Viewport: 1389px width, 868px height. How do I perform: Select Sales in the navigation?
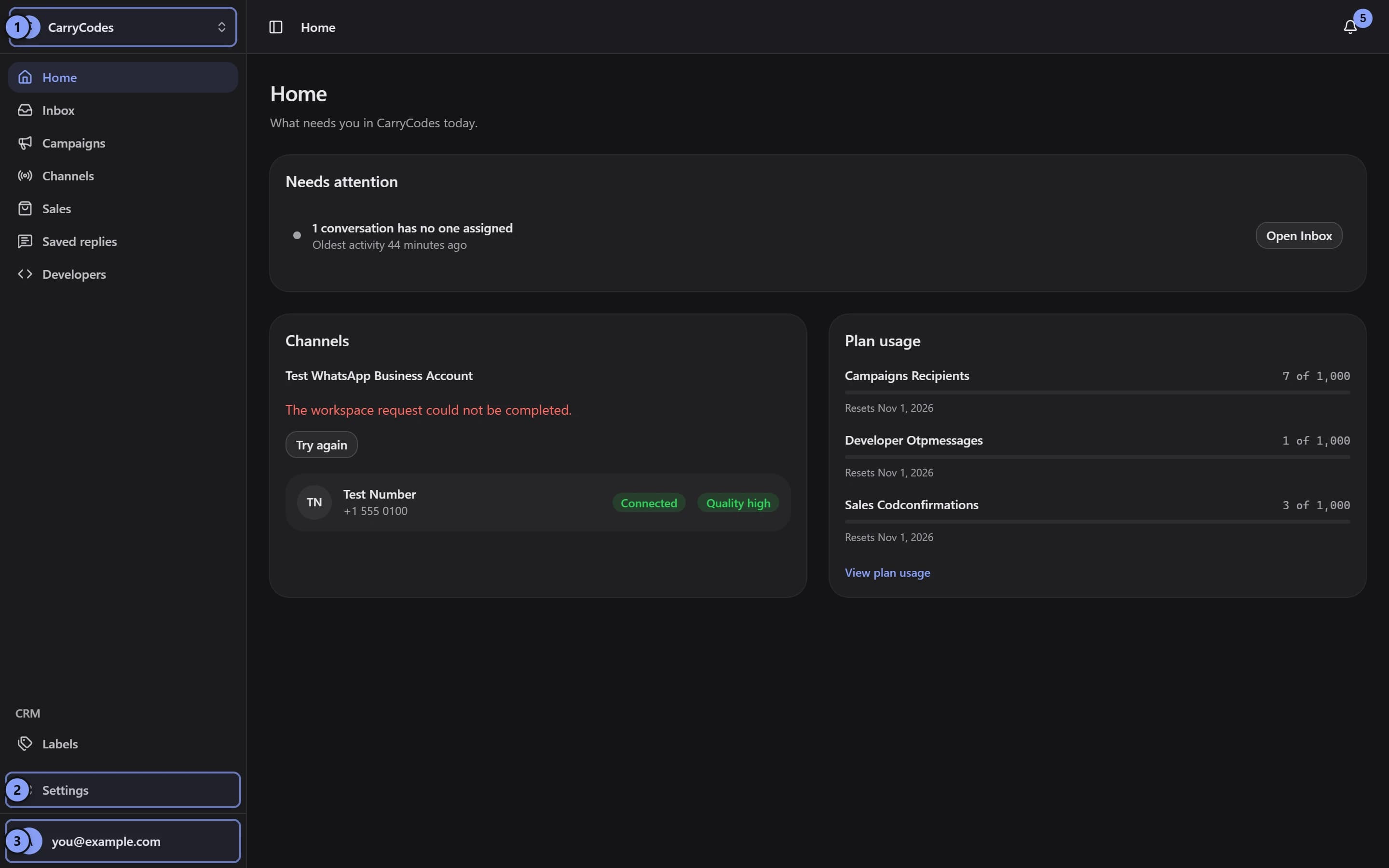pyautogui.click(x=123, y=208)
